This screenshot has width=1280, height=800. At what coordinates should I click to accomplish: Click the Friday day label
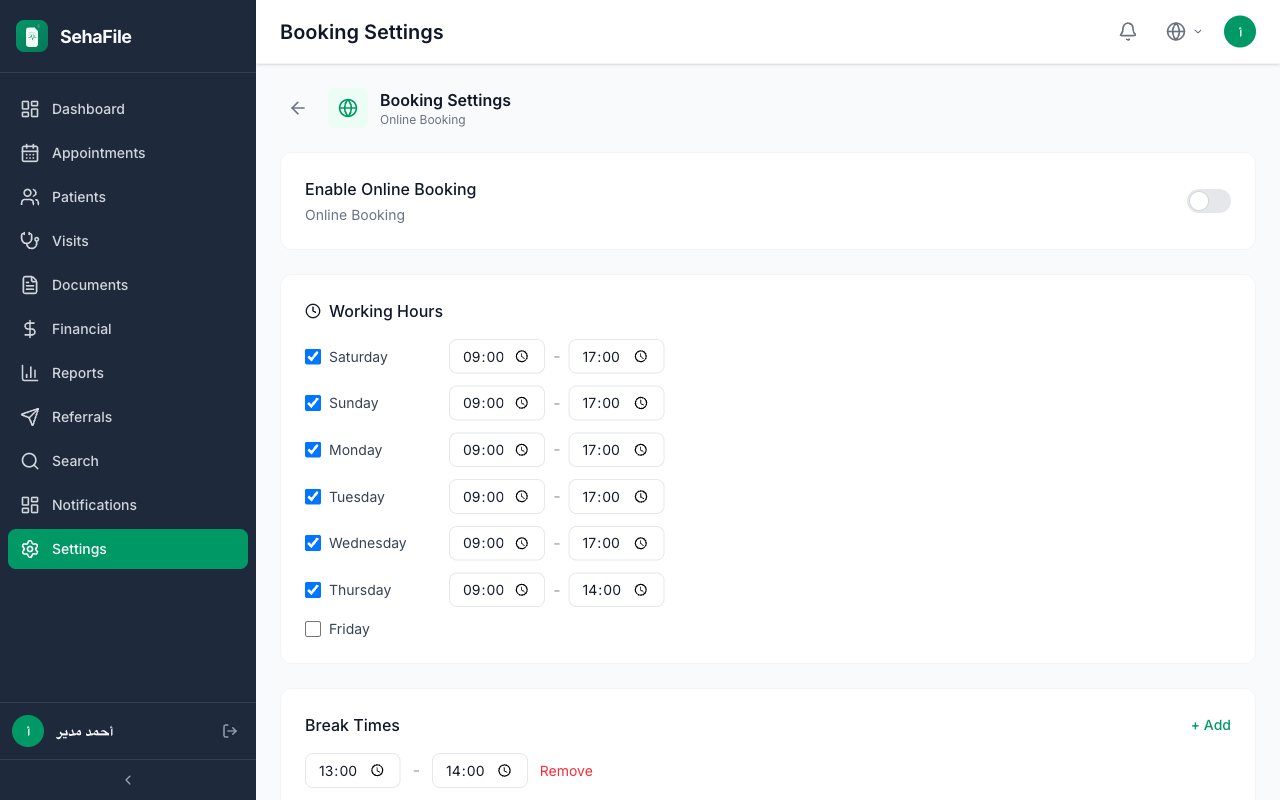[x=349, y=629]
